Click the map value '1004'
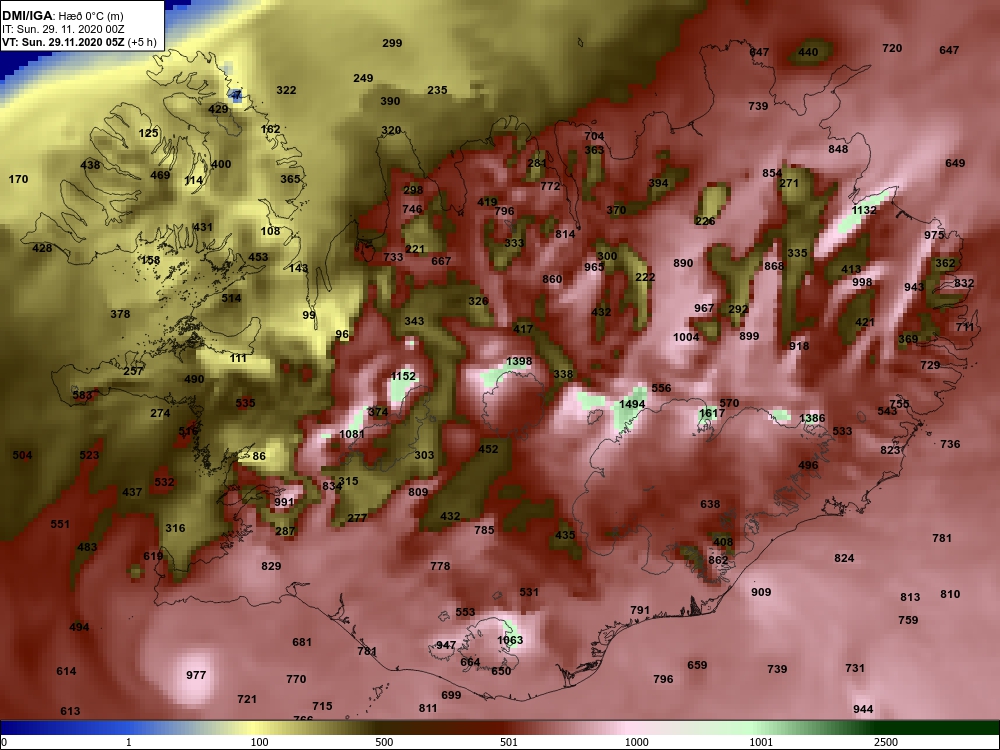 click(x=686, y=337)
